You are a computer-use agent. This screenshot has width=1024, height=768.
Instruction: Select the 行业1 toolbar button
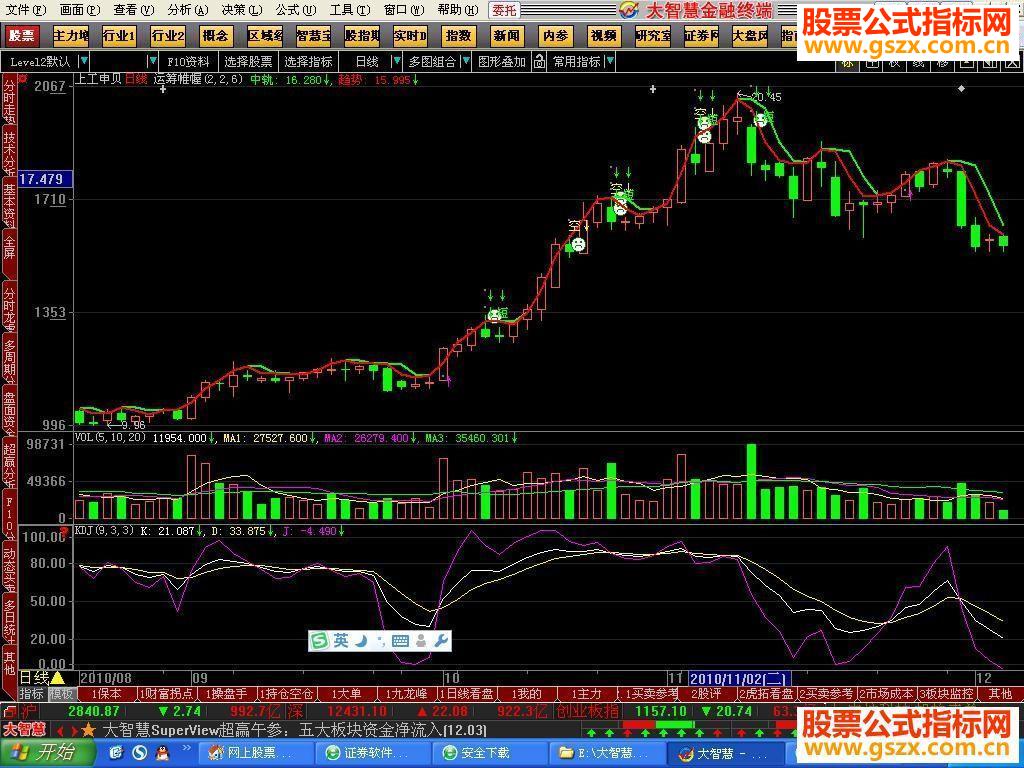(x=119, y=35)
